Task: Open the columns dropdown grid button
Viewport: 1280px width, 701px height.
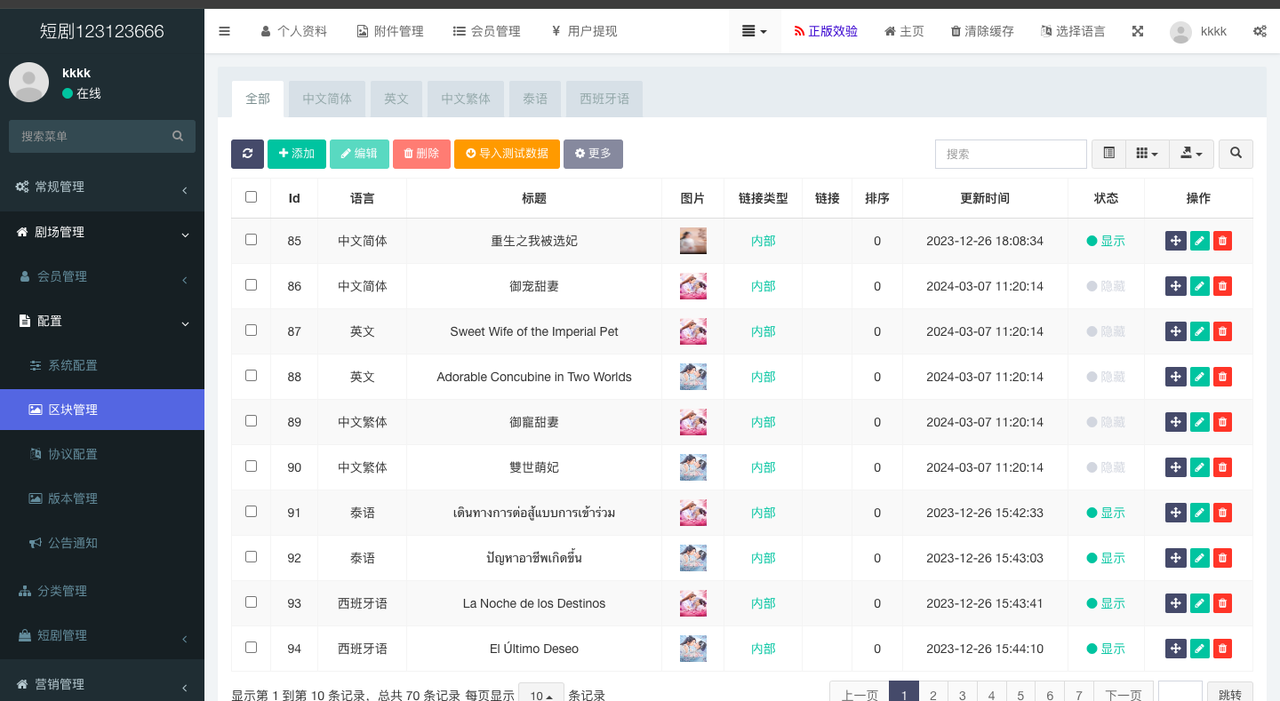Action: 1147,154
